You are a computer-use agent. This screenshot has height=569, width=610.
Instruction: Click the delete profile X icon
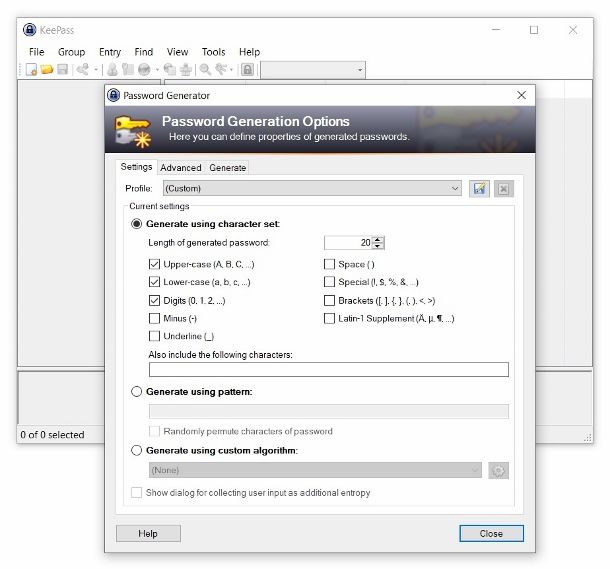[504, 189]
